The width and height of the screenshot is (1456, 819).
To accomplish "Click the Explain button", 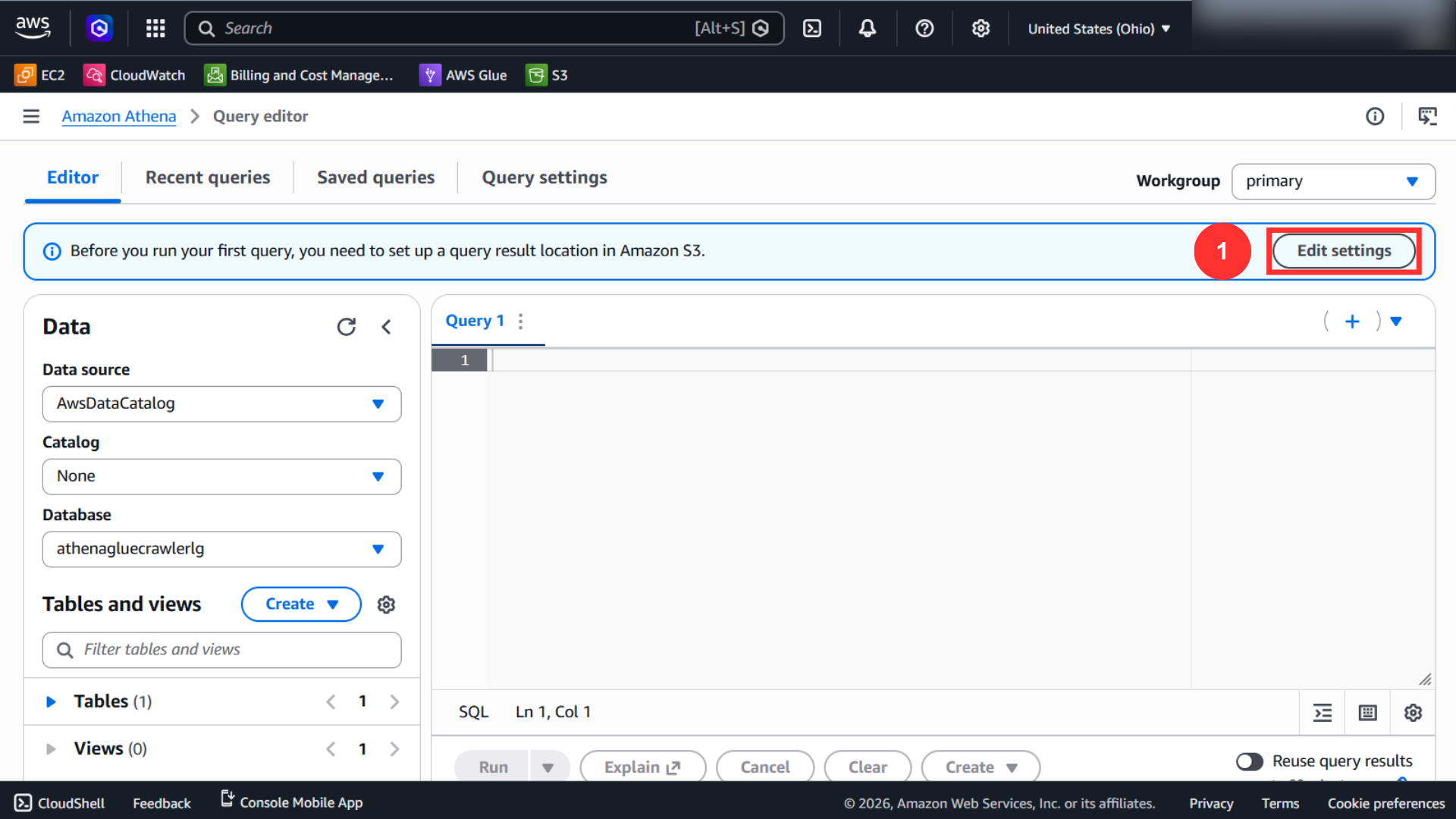I will 642,767.
